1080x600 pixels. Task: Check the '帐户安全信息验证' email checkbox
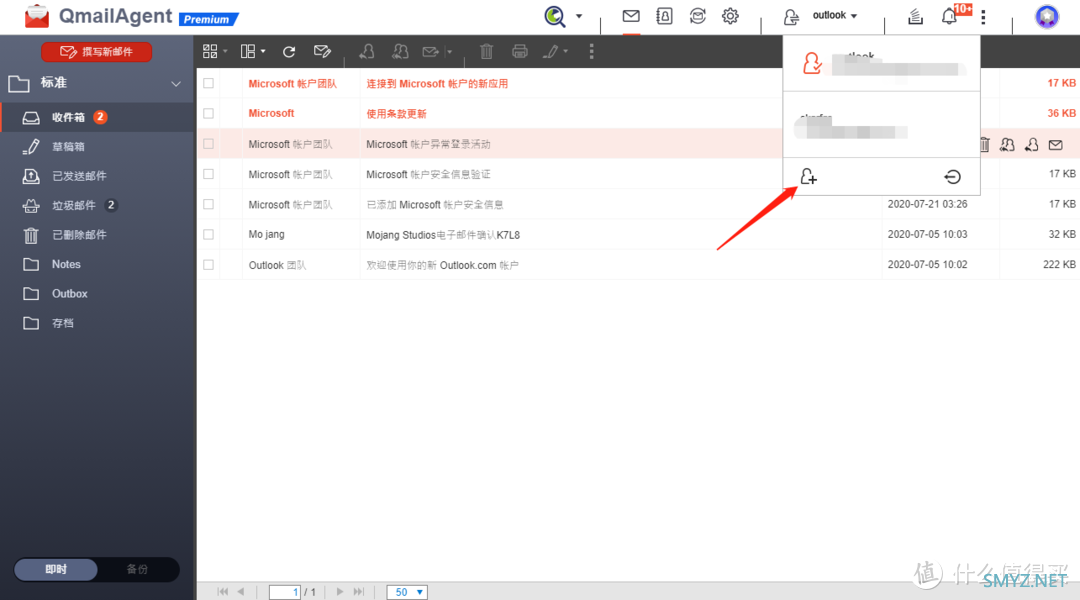coord(209,174)
